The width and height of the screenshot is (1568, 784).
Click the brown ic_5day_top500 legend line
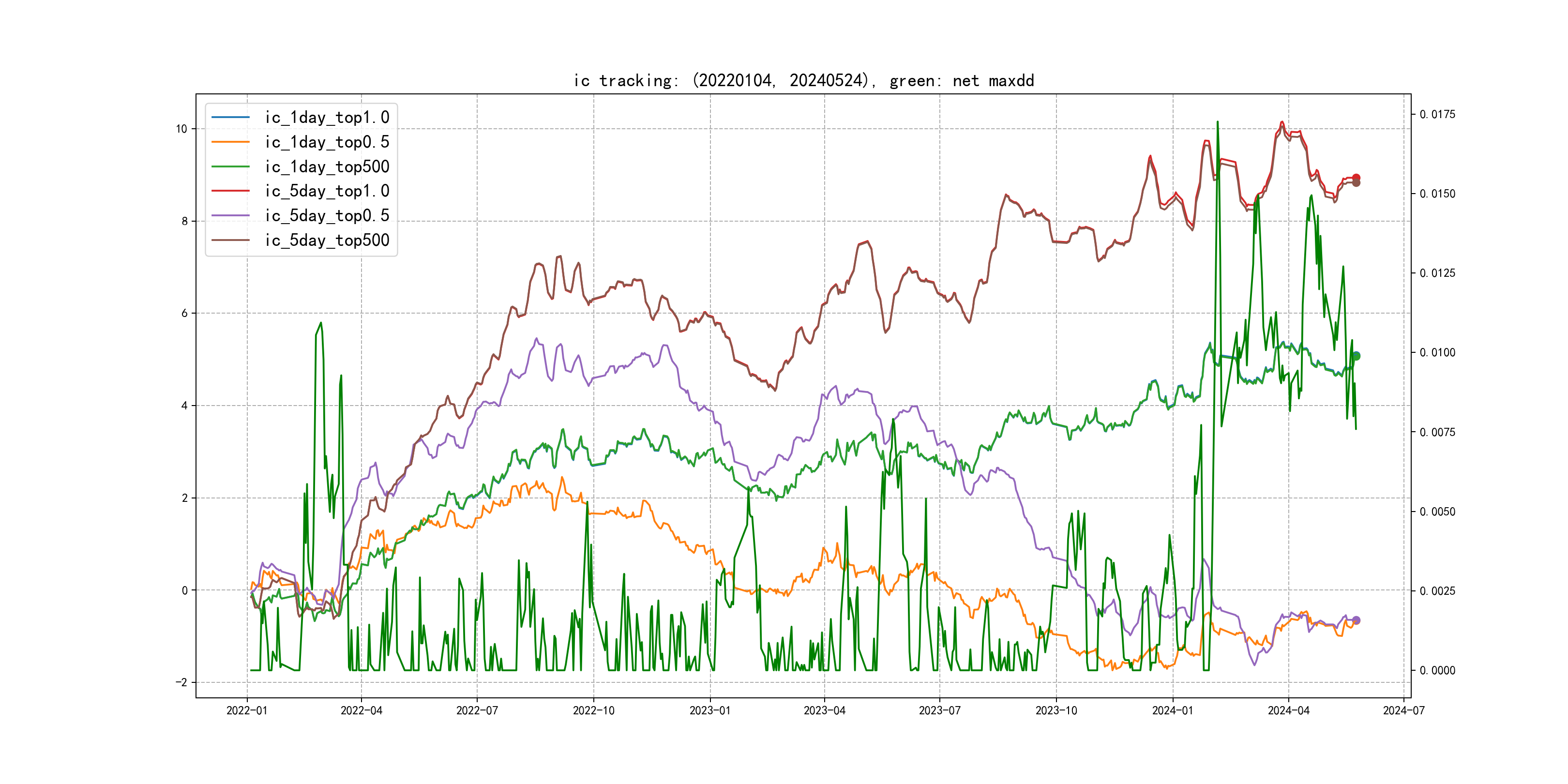coord(230,240)
